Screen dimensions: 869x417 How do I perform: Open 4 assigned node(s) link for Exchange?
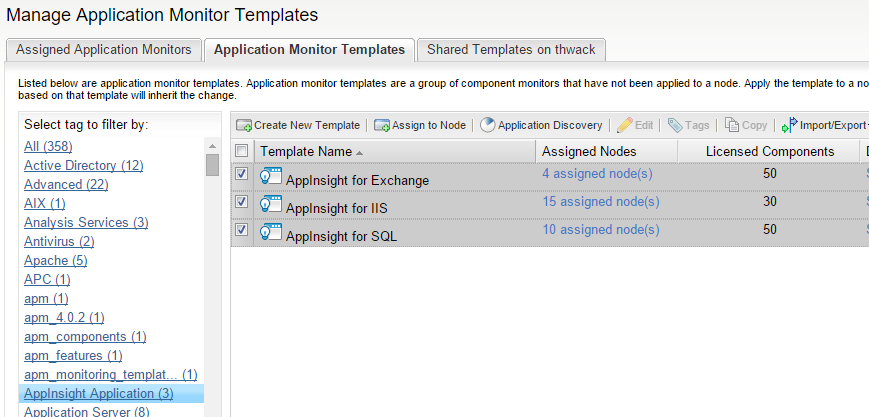pos(597,174)
